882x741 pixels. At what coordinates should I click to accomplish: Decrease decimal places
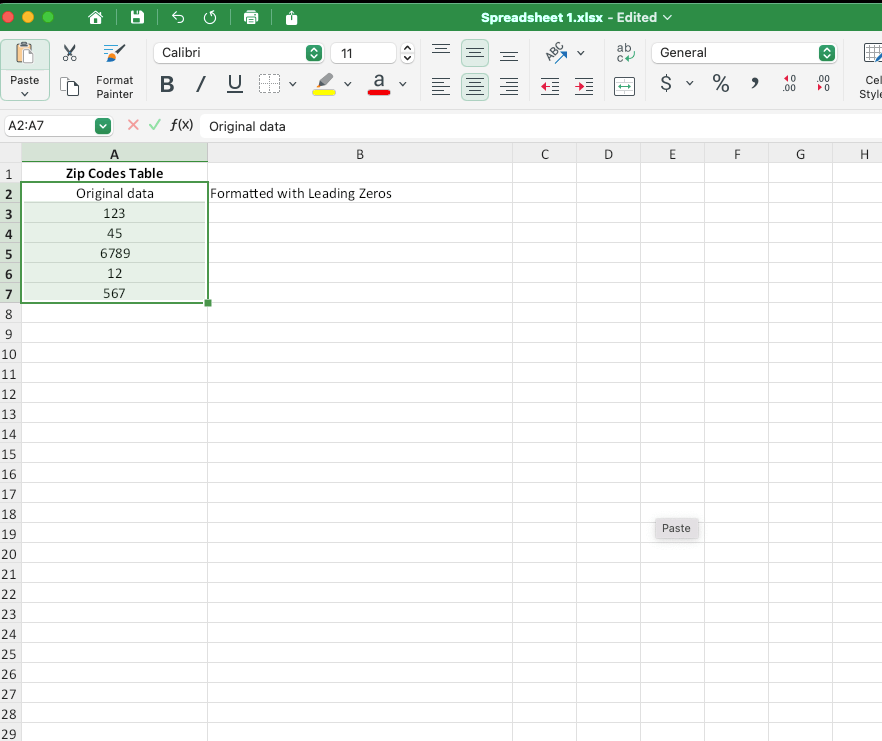click(x=823, y=84)
